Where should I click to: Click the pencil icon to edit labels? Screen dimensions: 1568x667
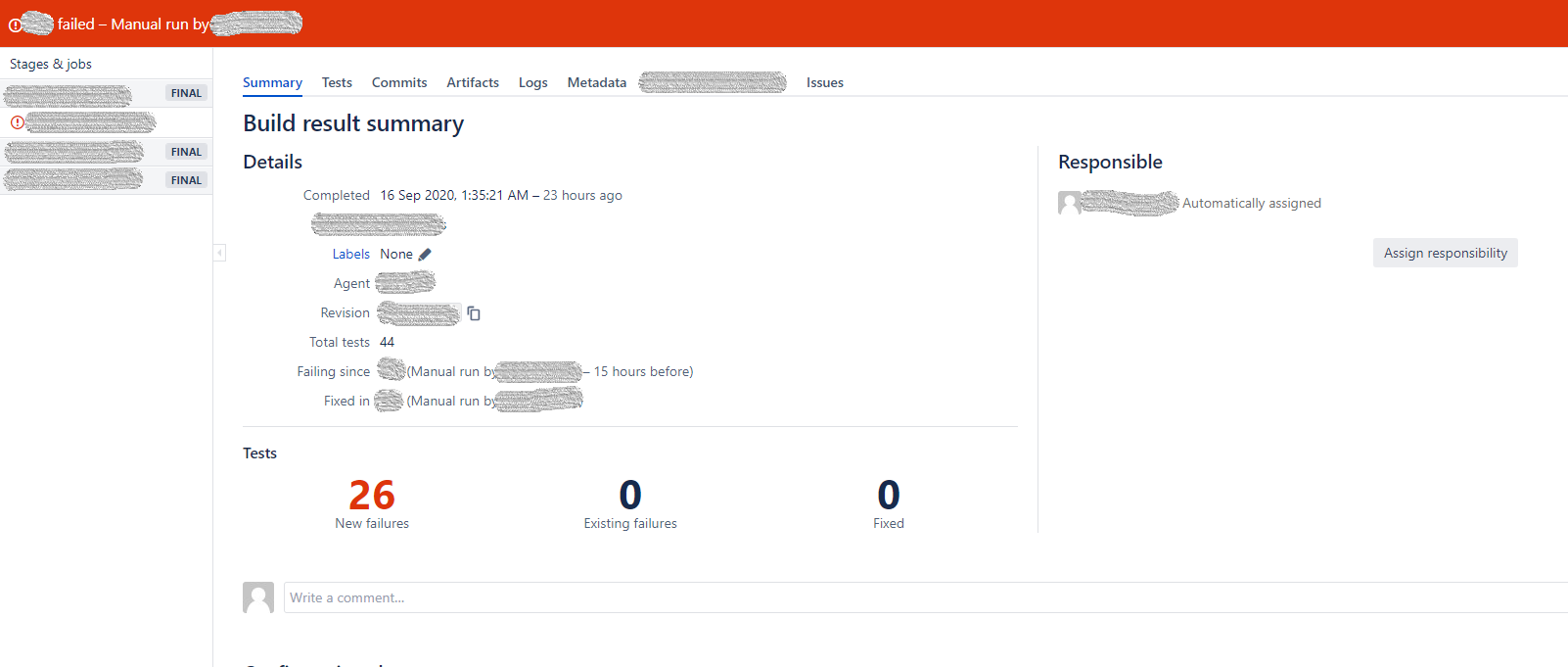pos(425,255)
